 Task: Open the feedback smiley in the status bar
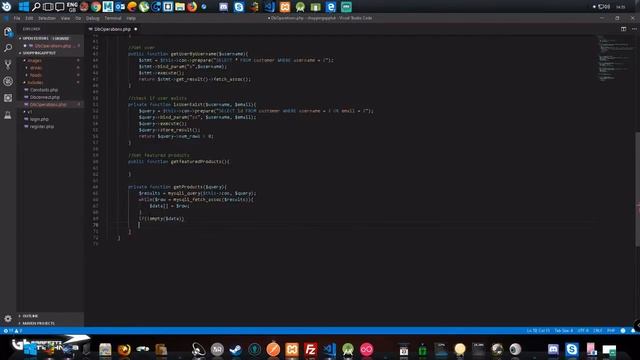tap(623, 331)
